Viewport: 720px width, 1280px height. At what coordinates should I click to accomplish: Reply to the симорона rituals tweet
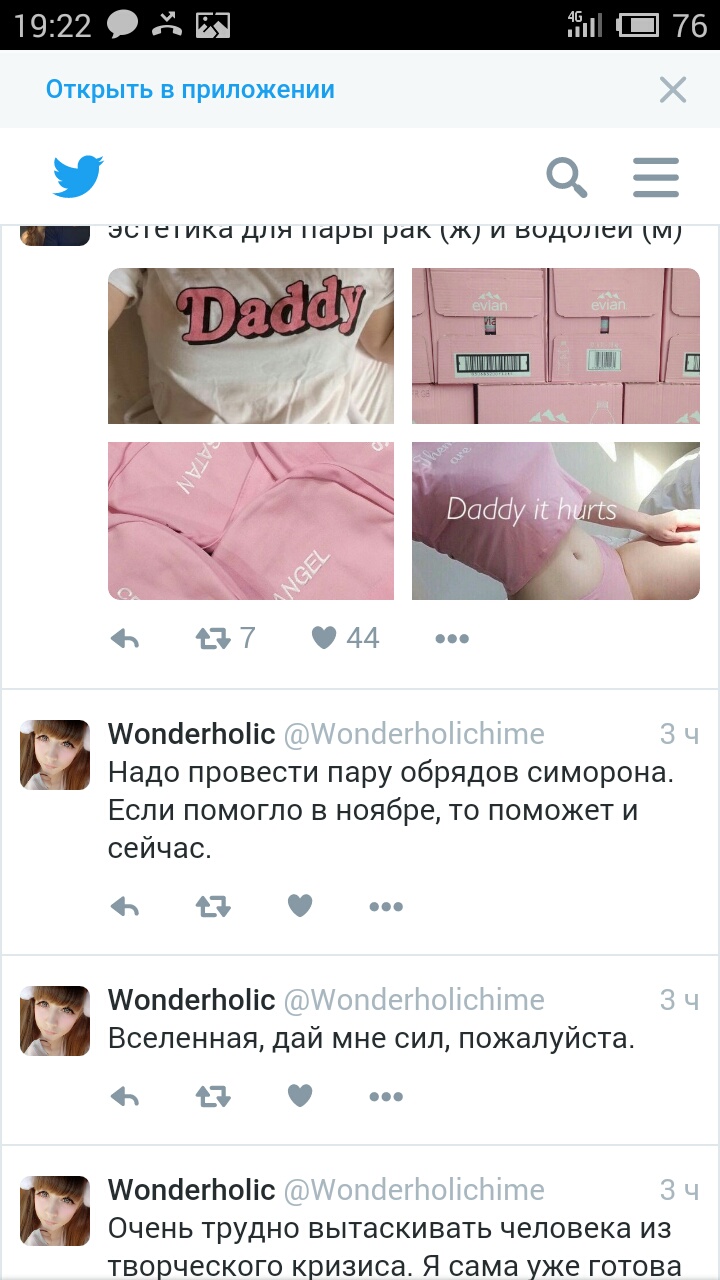pos(124,907)
